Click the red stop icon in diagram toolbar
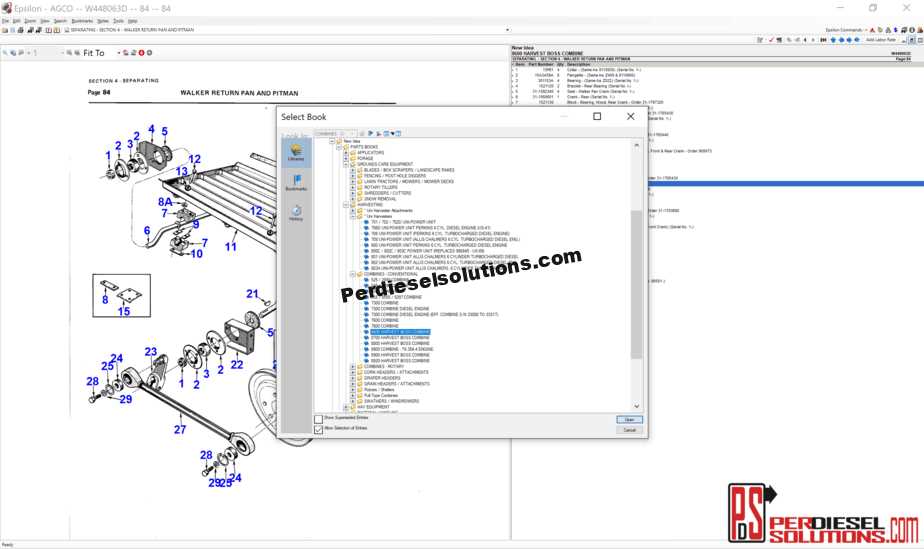 [141, 52]
